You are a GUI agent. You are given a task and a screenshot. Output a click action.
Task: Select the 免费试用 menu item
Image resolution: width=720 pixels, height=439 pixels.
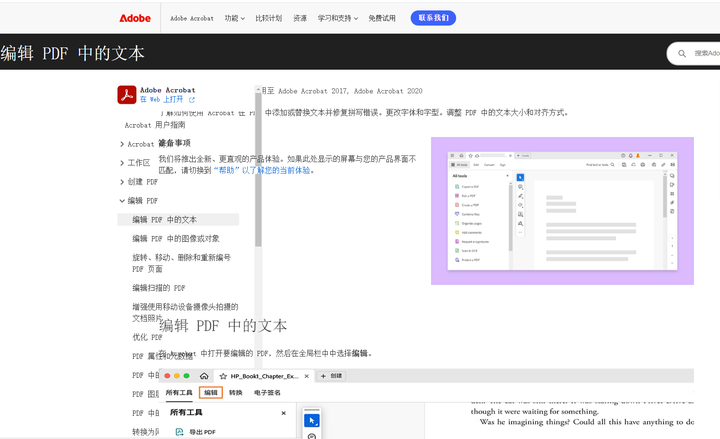coord(382,18)
